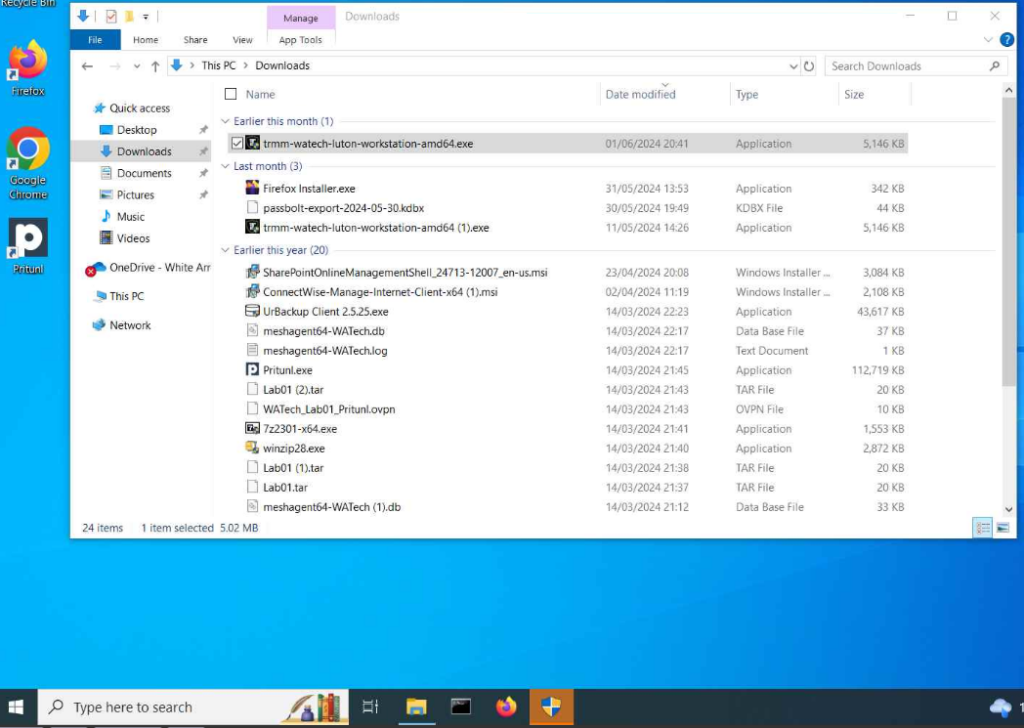Screen dimensions: 1024x728
Task: Open the View ribbon tab
Action: click(x=242, y=40)
